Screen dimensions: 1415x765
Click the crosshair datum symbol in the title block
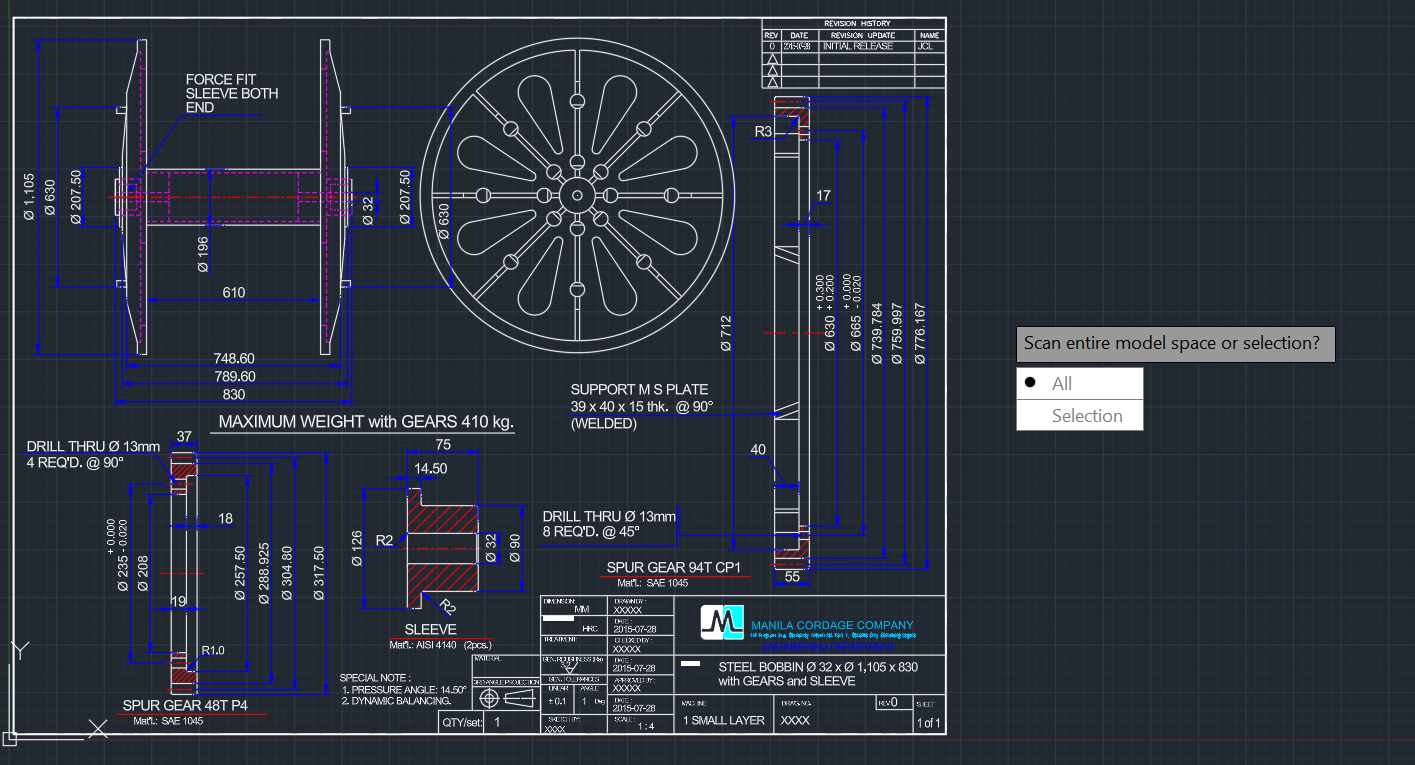click(x=489, y=698)
